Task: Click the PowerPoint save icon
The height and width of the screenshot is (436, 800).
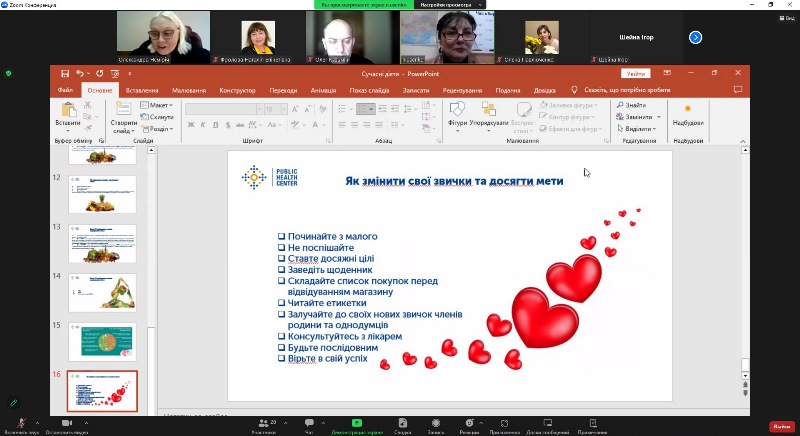Action: click(65, 73)
